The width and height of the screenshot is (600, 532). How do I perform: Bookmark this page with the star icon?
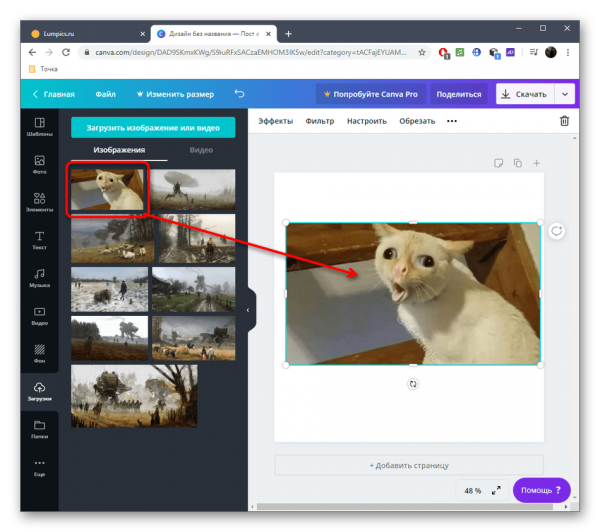click(x=422, y=52)
